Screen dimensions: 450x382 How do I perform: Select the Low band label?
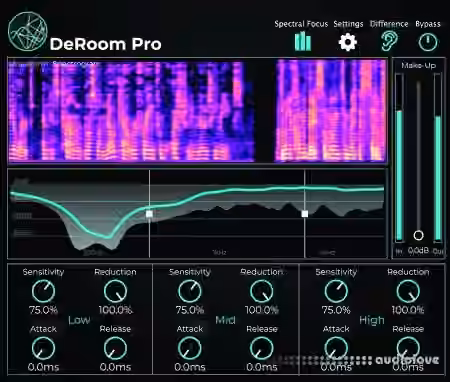[79, 320]
